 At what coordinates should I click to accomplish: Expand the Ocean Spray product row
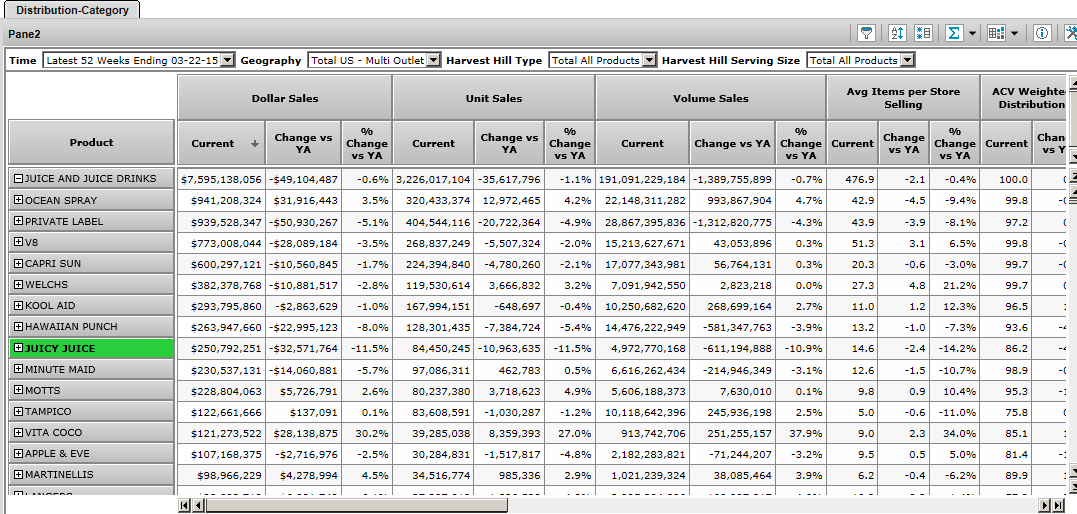(x=18, y=200)
